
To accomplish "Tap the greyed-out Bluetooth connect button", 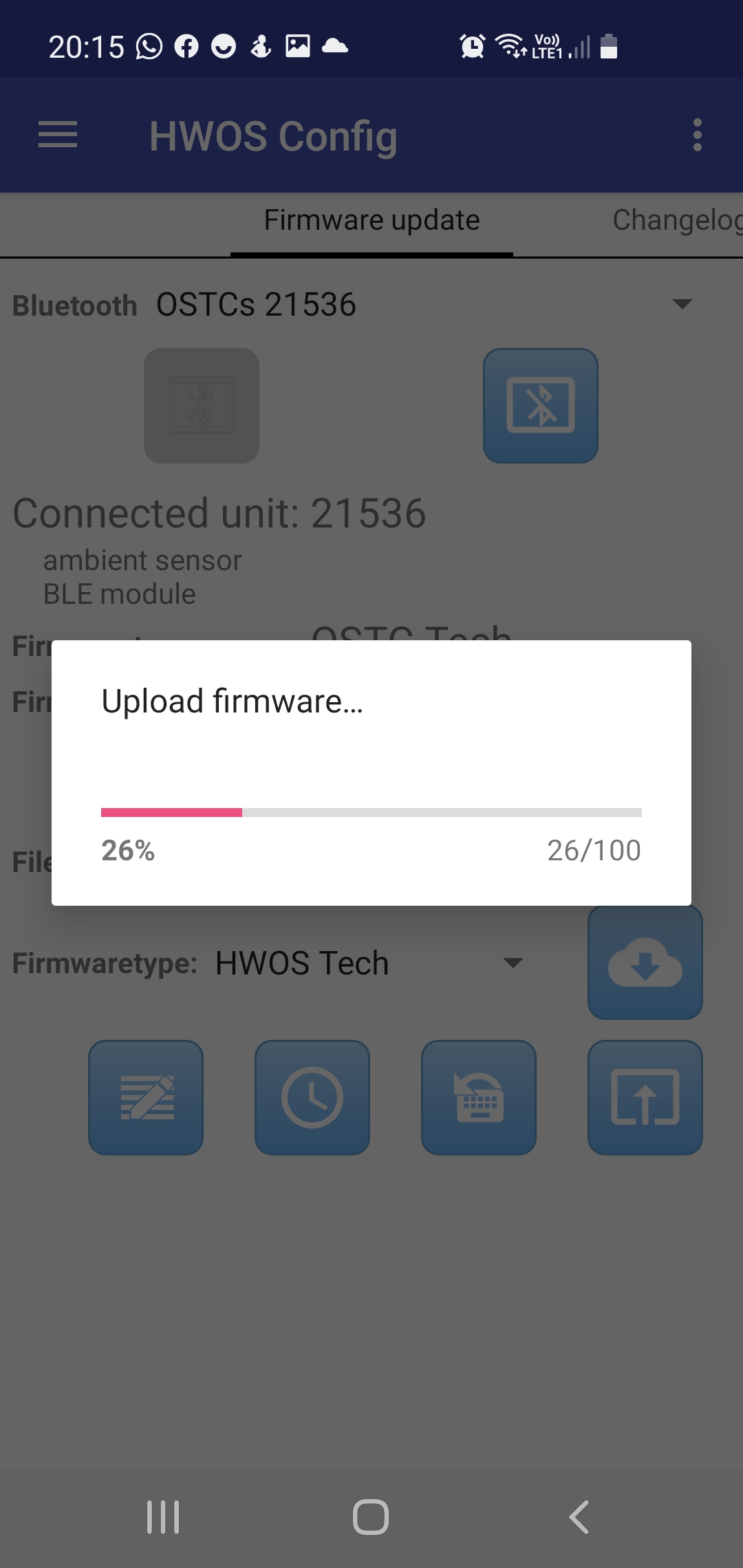I will [202, 406].
